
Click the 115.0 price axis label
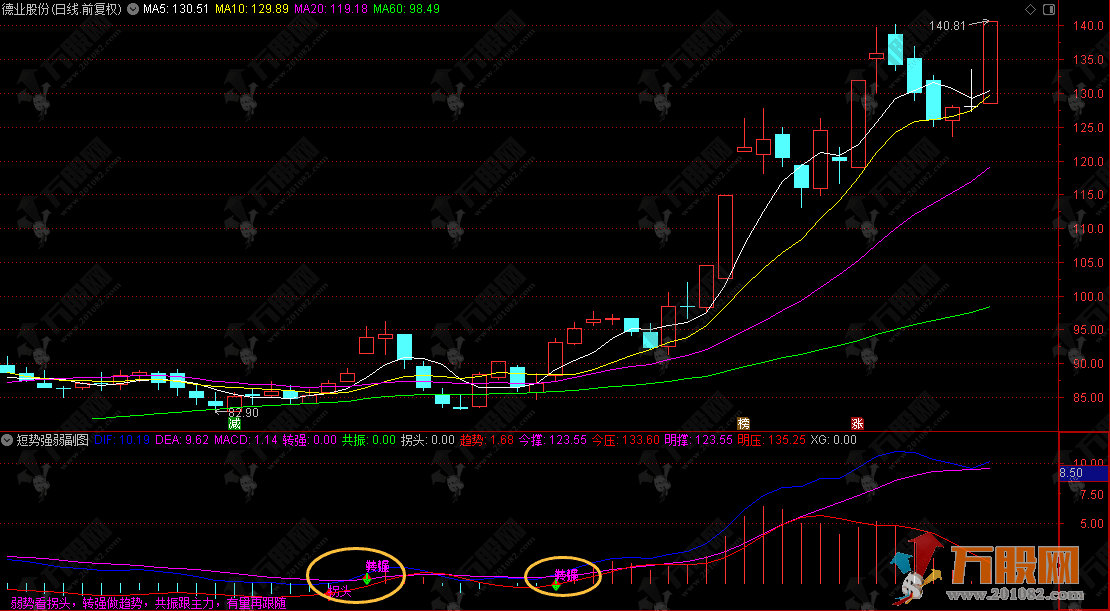1087,195
